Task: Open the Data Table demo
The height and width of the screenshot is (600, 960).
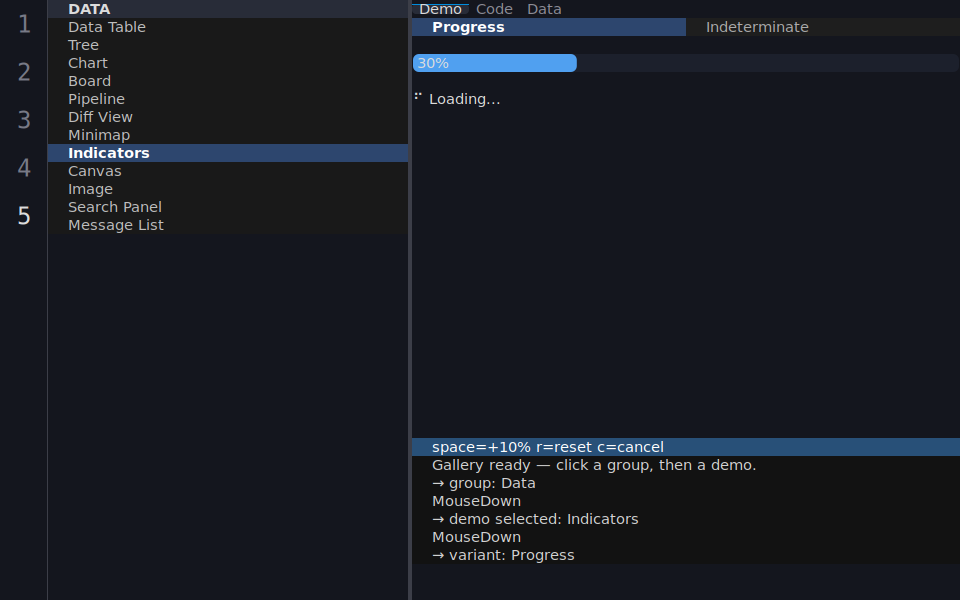Action: coord(228,27)
